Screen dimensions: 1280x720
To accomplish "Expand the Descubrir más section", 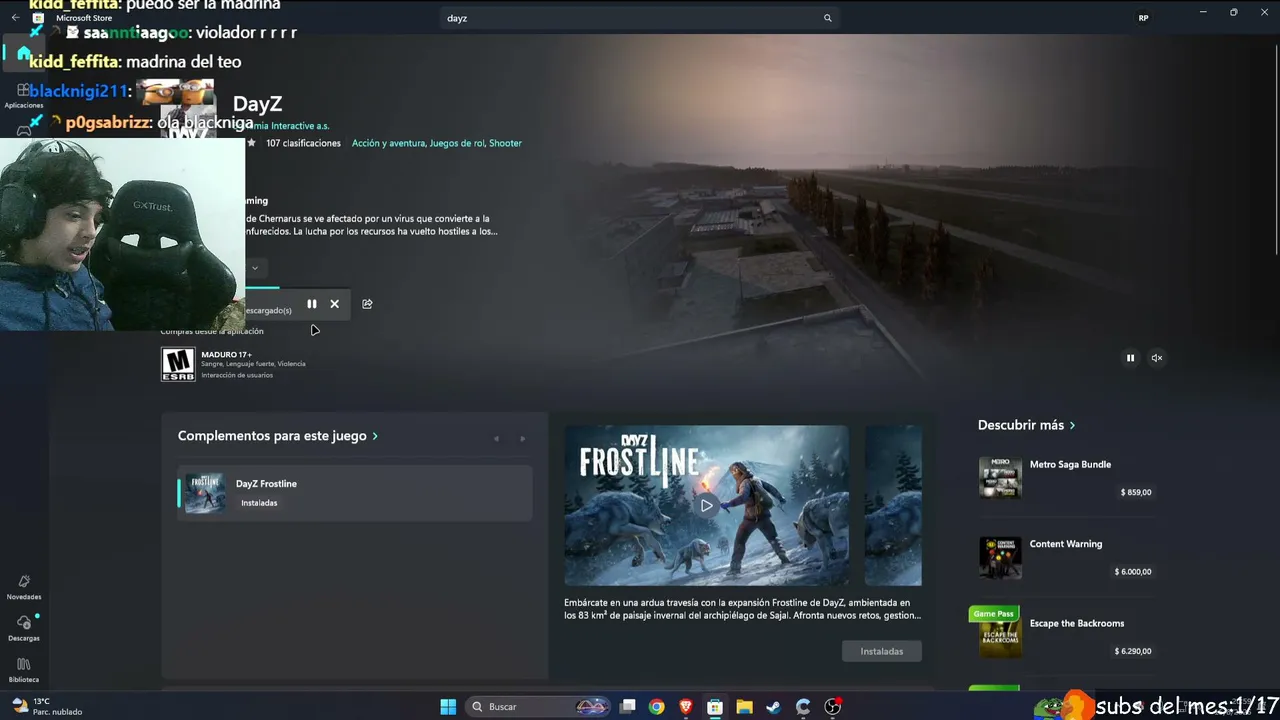I will click(x=1027, y=425).
